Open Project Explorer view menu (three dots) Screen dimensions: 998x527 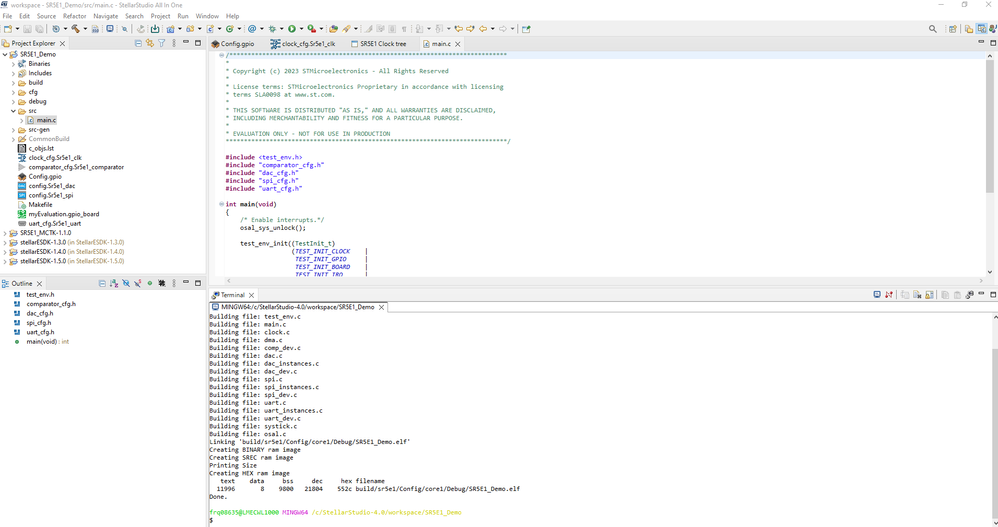point(174,43)
